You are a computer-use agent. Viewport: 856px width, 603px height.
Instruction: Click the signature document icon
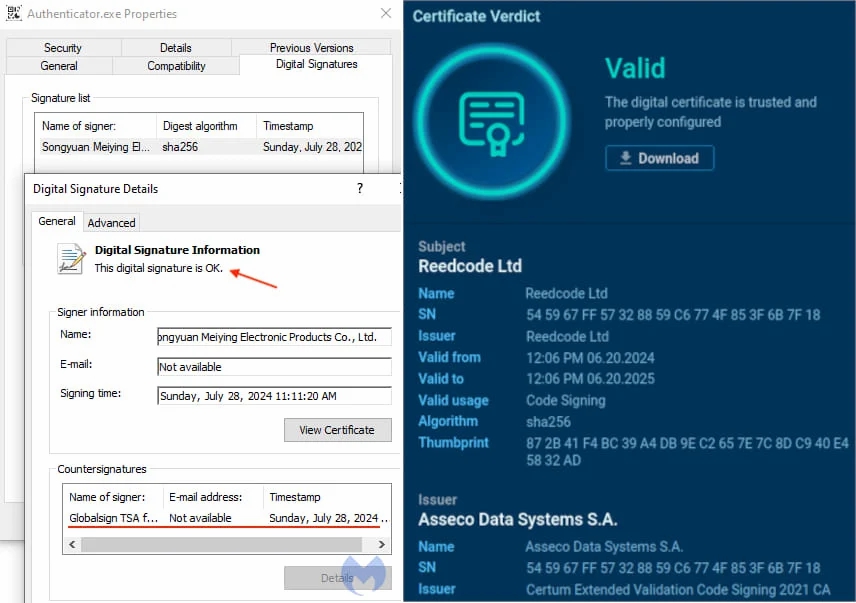[x=72, y=259]
